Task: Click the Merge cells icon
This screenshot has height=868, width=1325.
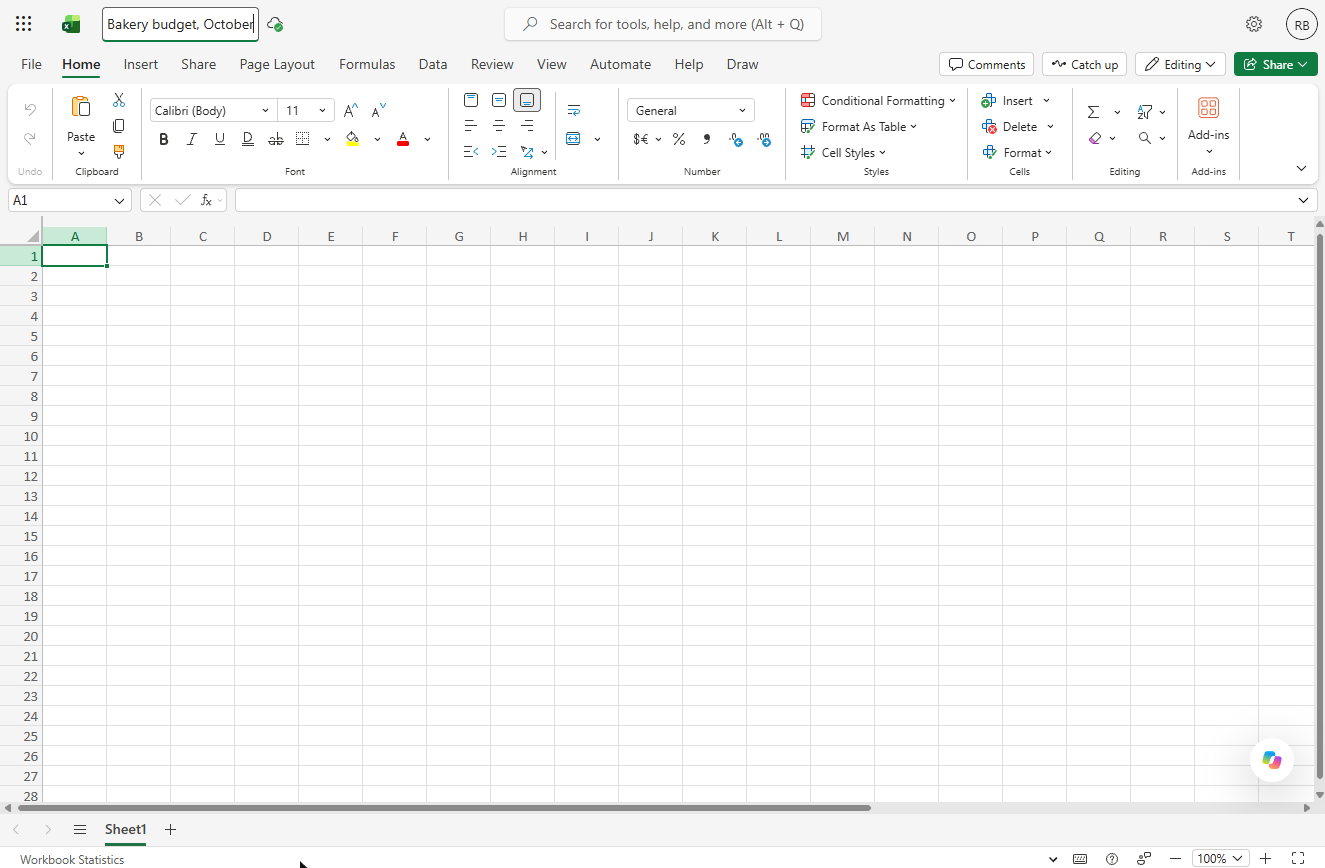Action: 573,139
